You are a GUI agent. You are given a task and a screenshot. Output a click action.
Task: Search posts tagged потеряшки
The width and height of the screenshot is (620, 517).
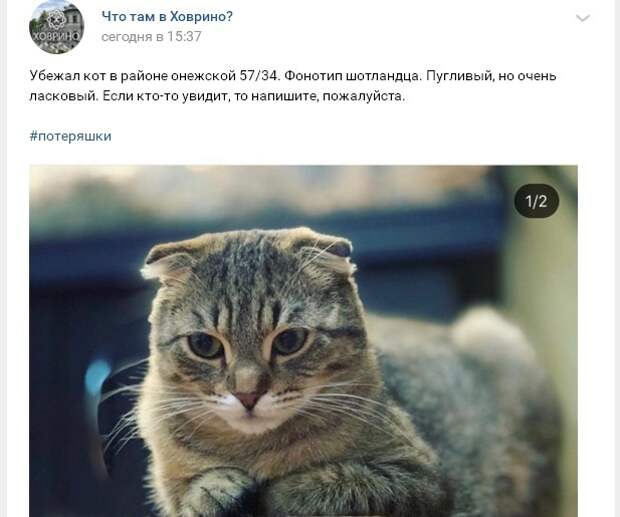(70, 136)
